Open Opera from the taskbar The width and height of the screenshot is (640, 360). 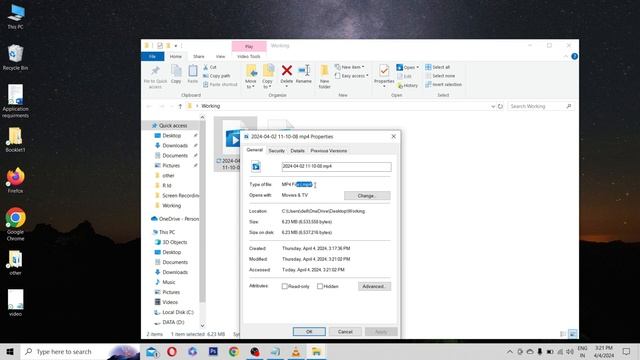coord(172,351)
